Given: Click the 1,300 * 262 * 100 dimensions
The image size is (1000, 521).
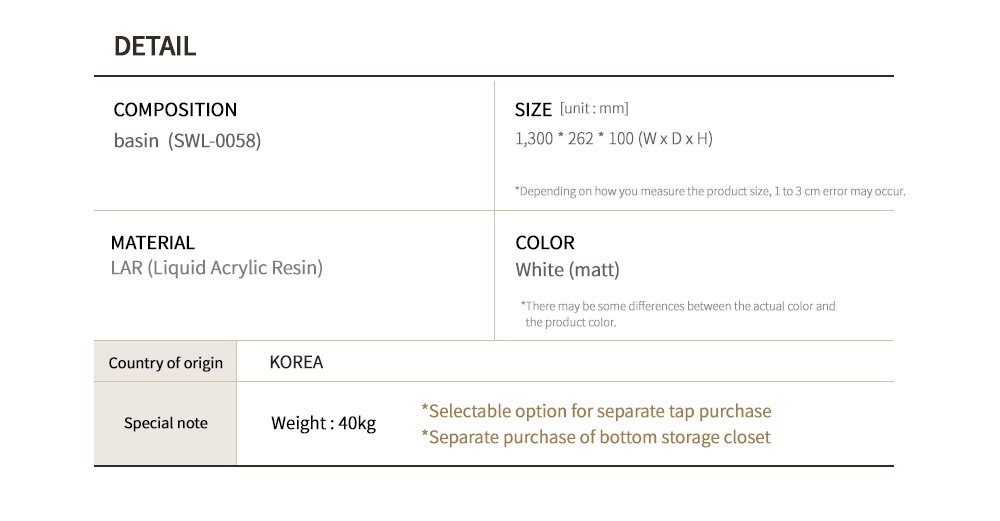Looking at the screenshot, I should point(574,138).
